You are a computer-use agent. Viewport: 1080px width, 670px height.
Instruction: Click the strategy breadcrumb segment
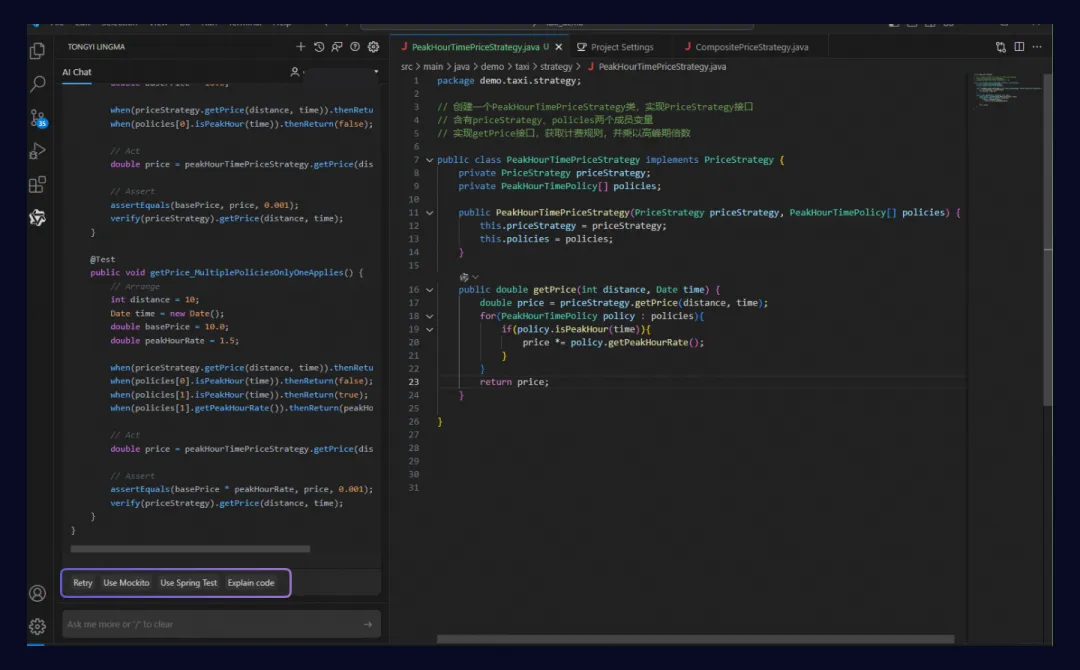pyautogui.click(x=556, y=67)
